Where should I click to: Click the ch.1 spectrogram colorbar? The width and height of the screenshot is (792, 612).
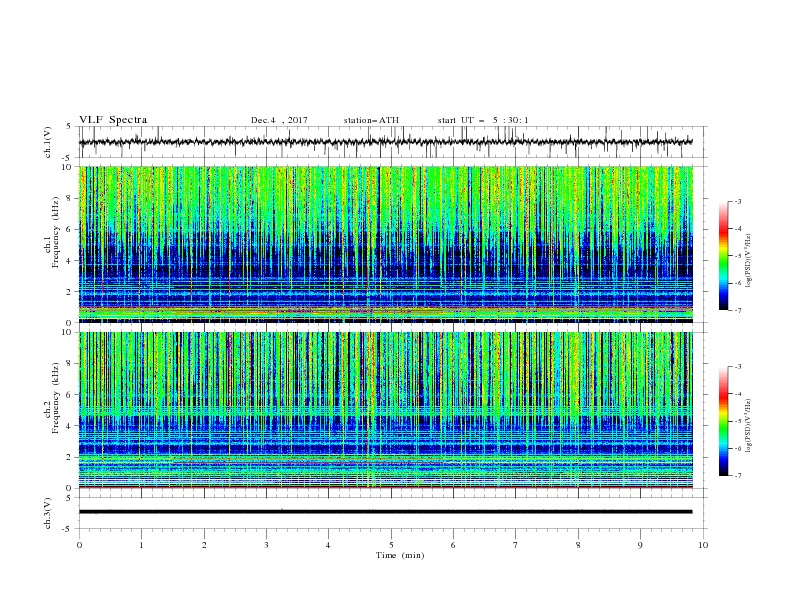724,256
